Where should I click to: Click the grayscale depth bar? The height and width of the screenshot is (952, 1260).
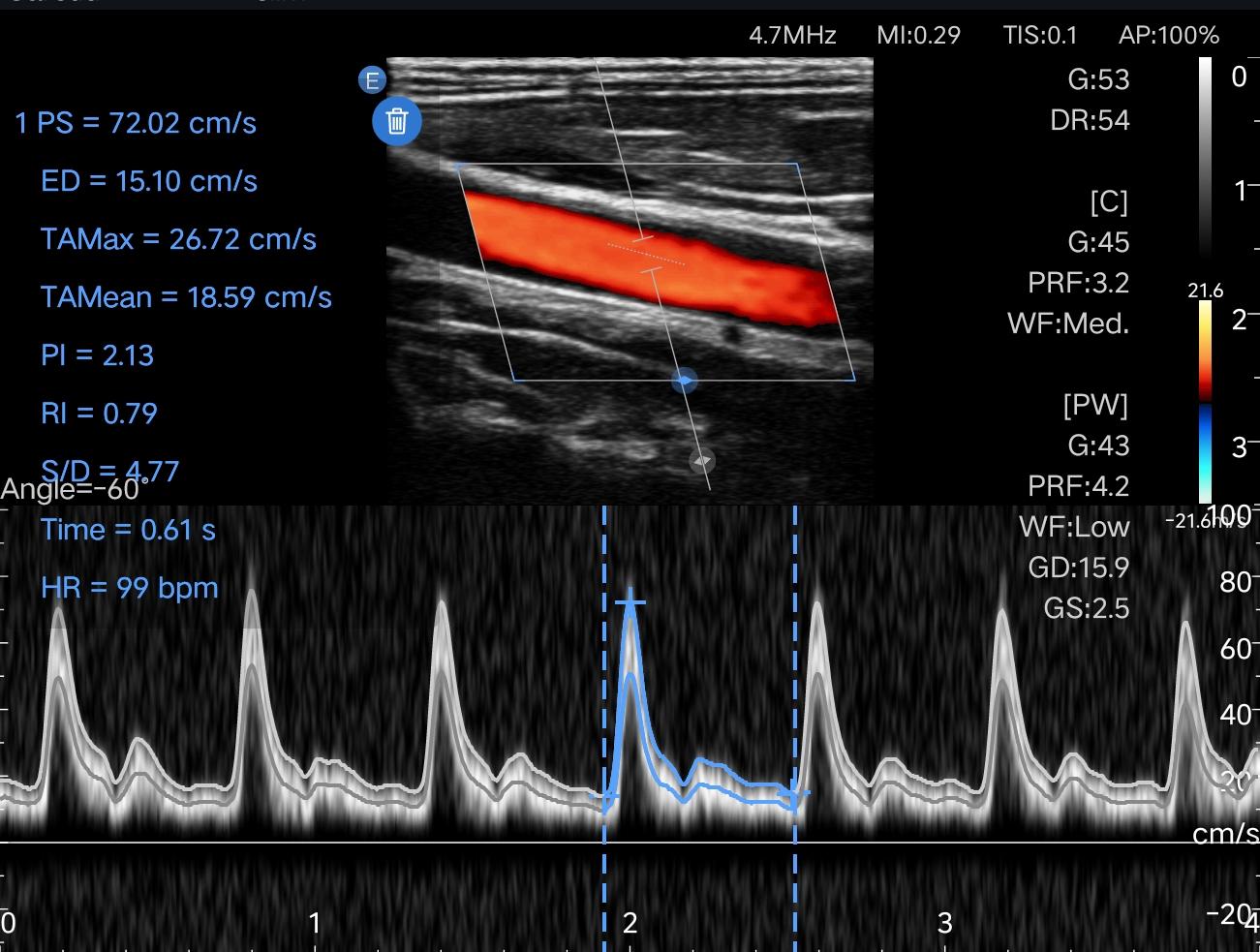[x=1205, y=155]
